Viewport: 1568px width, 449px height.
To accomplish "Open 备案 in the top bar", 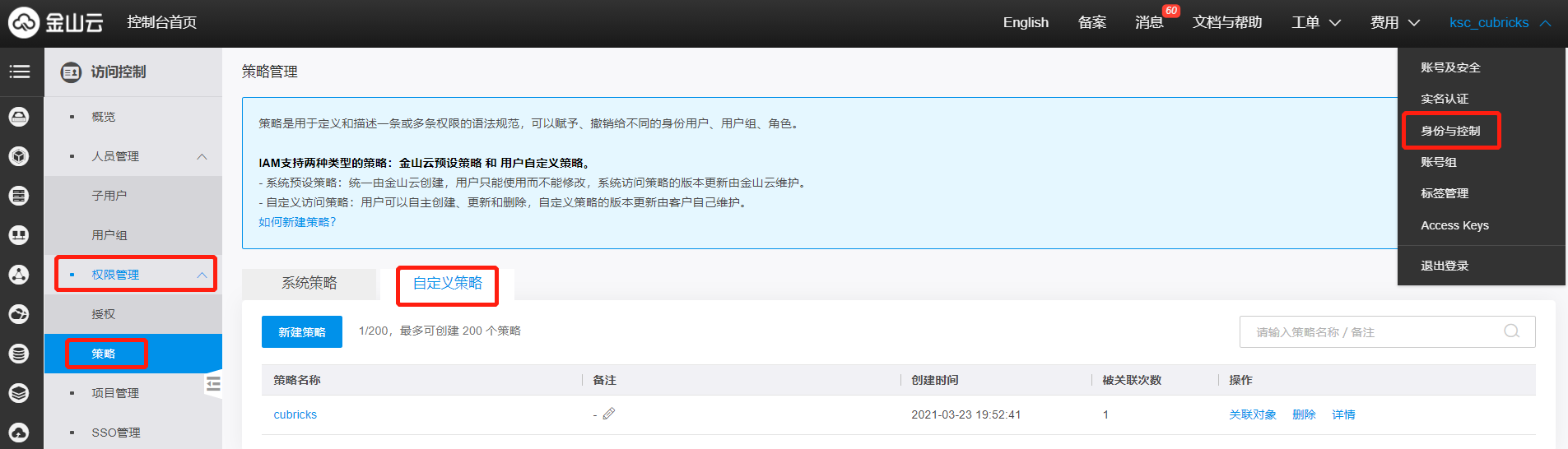I will coord(1092,22).
